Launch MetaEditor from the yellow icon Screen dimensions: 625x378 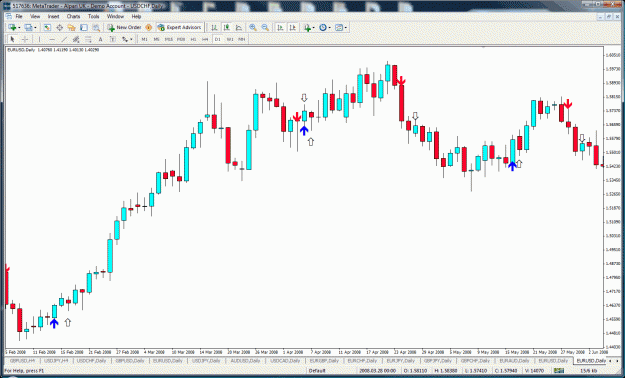click(148, 28)
